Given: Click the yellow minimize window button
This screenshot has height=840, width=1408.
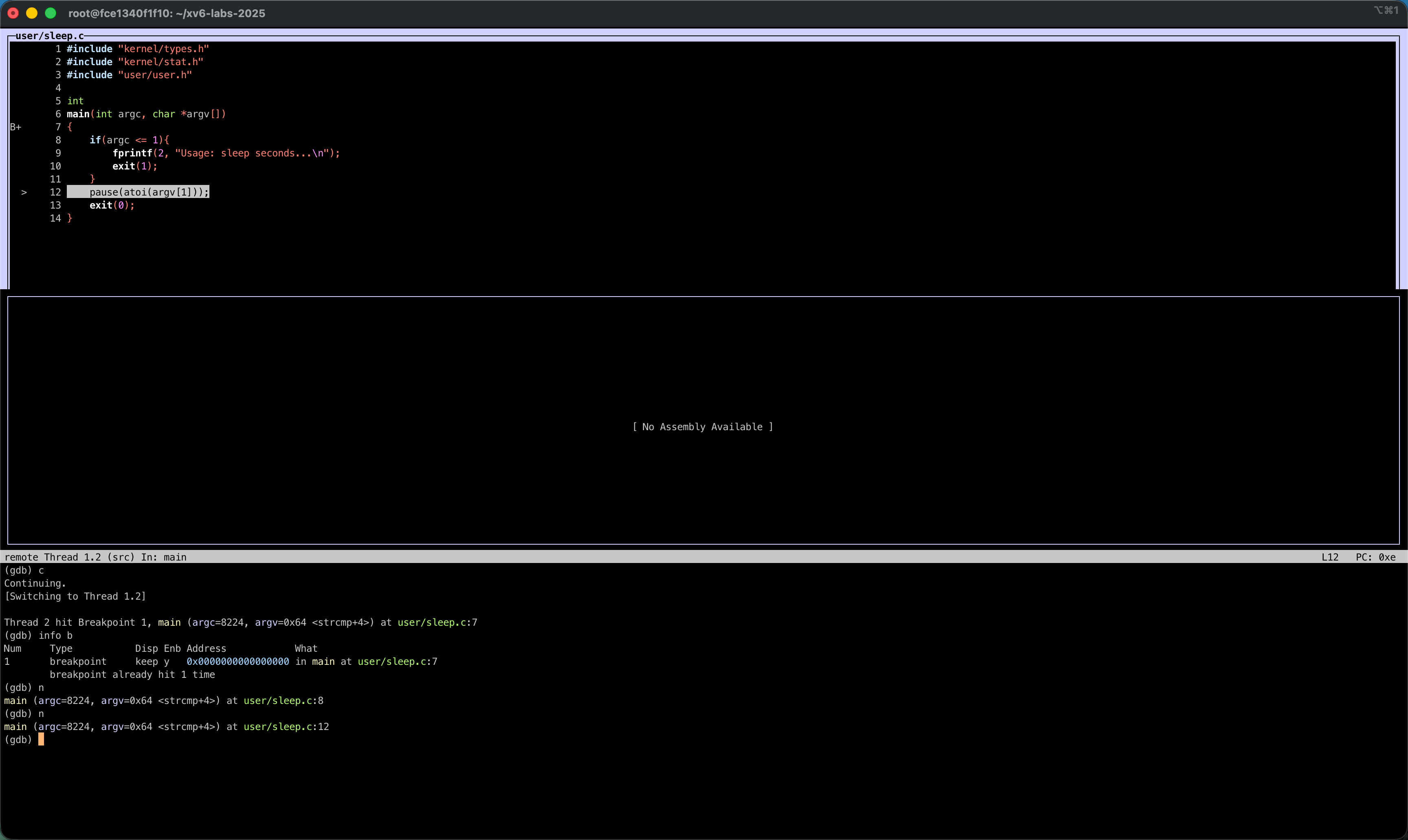Looking at the screenshot, I should click(x=32, y=13).
